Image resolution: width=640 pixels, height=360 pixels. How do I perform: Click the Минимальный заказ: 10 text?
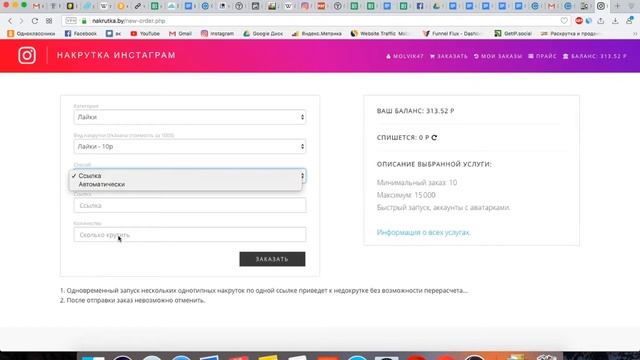click(x=417, y=182)
